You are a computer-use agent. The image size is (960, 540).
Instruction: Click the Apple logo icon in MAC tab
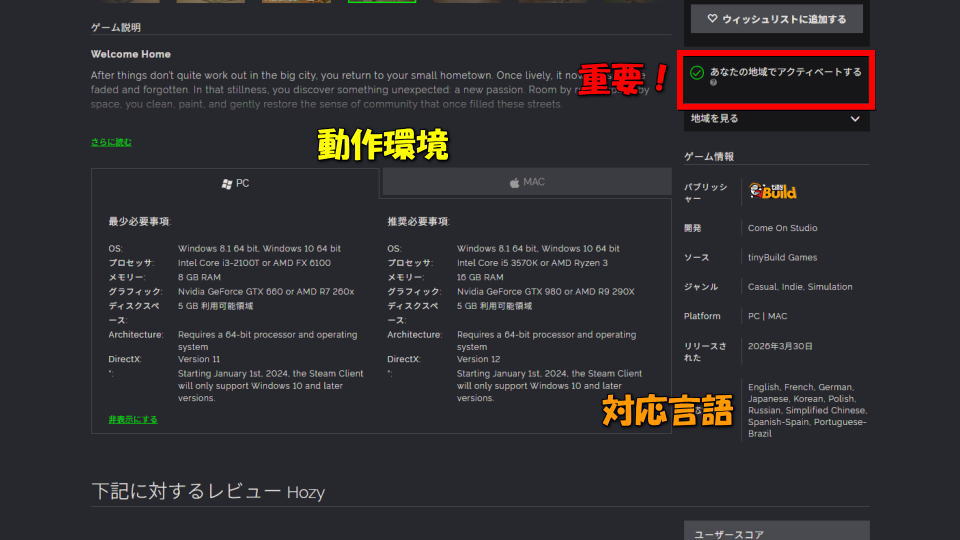[x=514, y=182]
